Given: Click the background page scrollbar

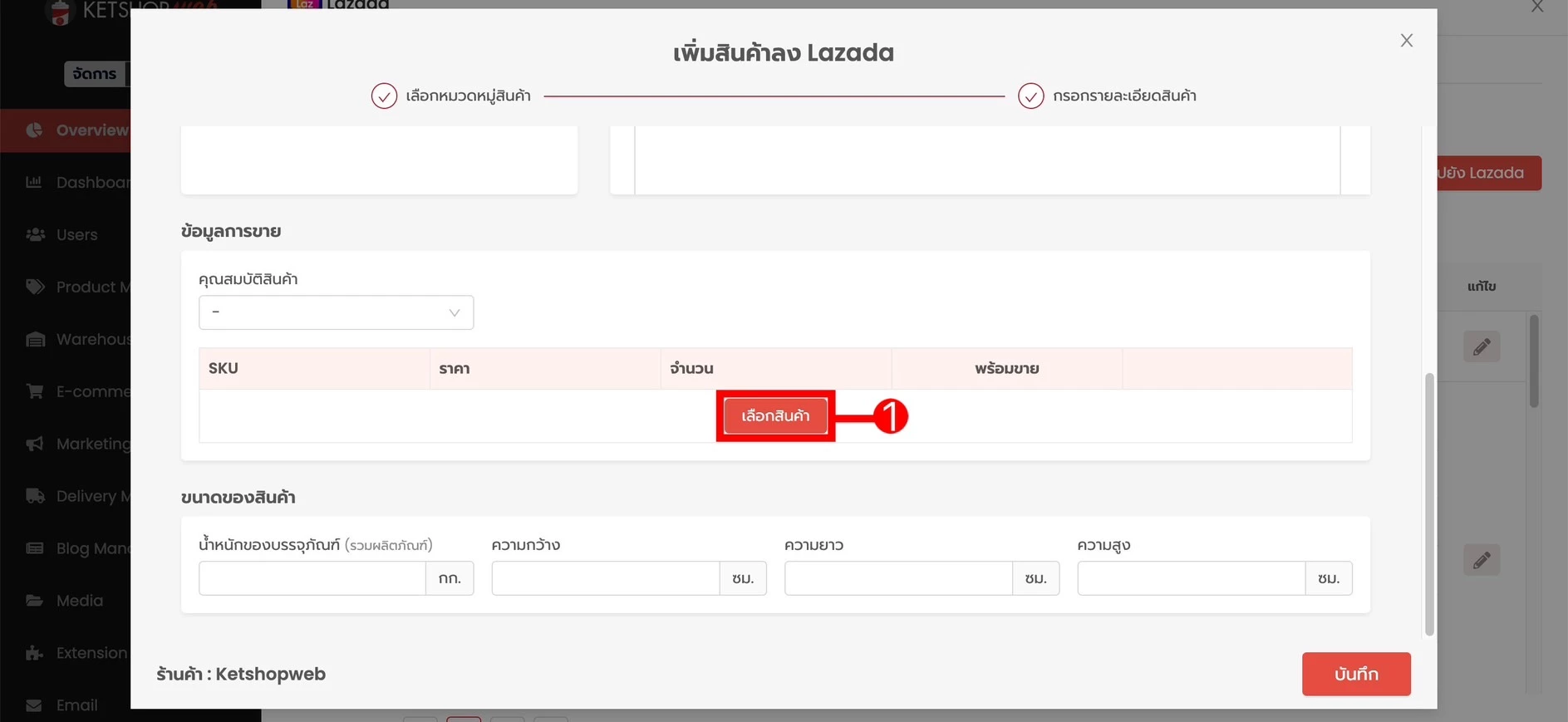Looking at the screenshot, I should 1534,361.
